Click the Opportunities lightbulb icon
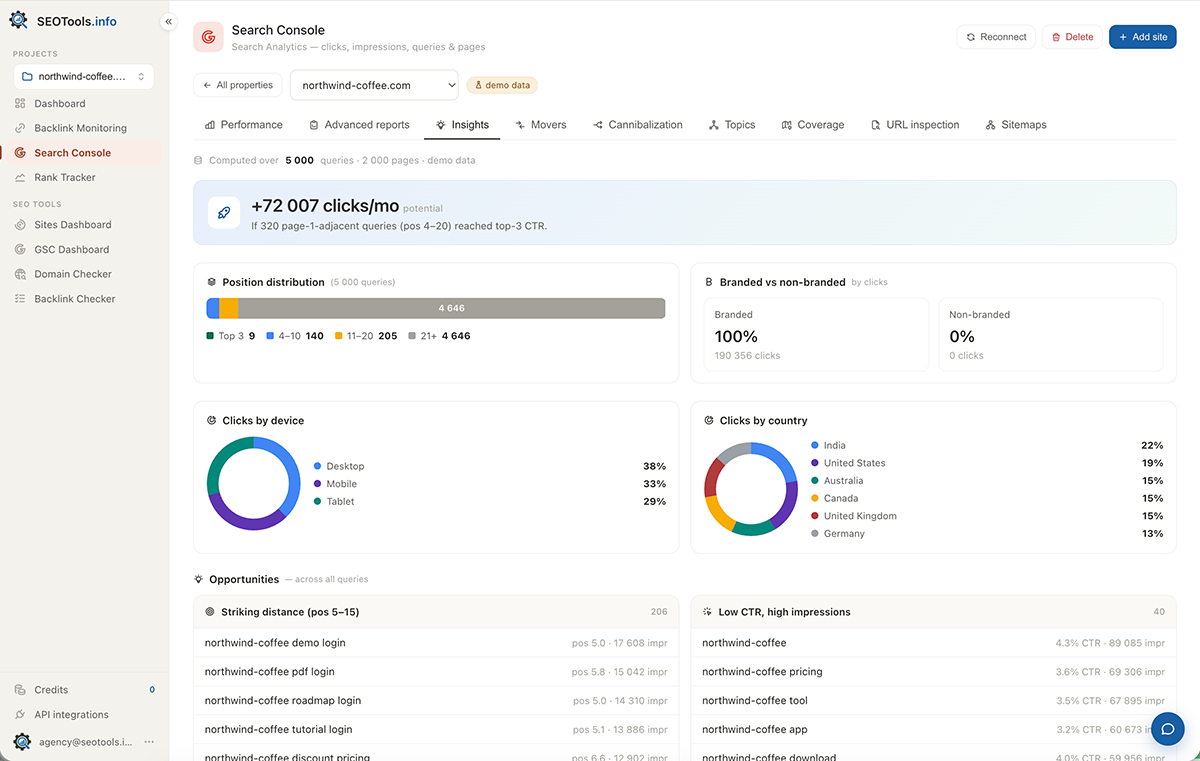Image resolution: width=1200 pixels, height=761 pixels. click(199, 580)
